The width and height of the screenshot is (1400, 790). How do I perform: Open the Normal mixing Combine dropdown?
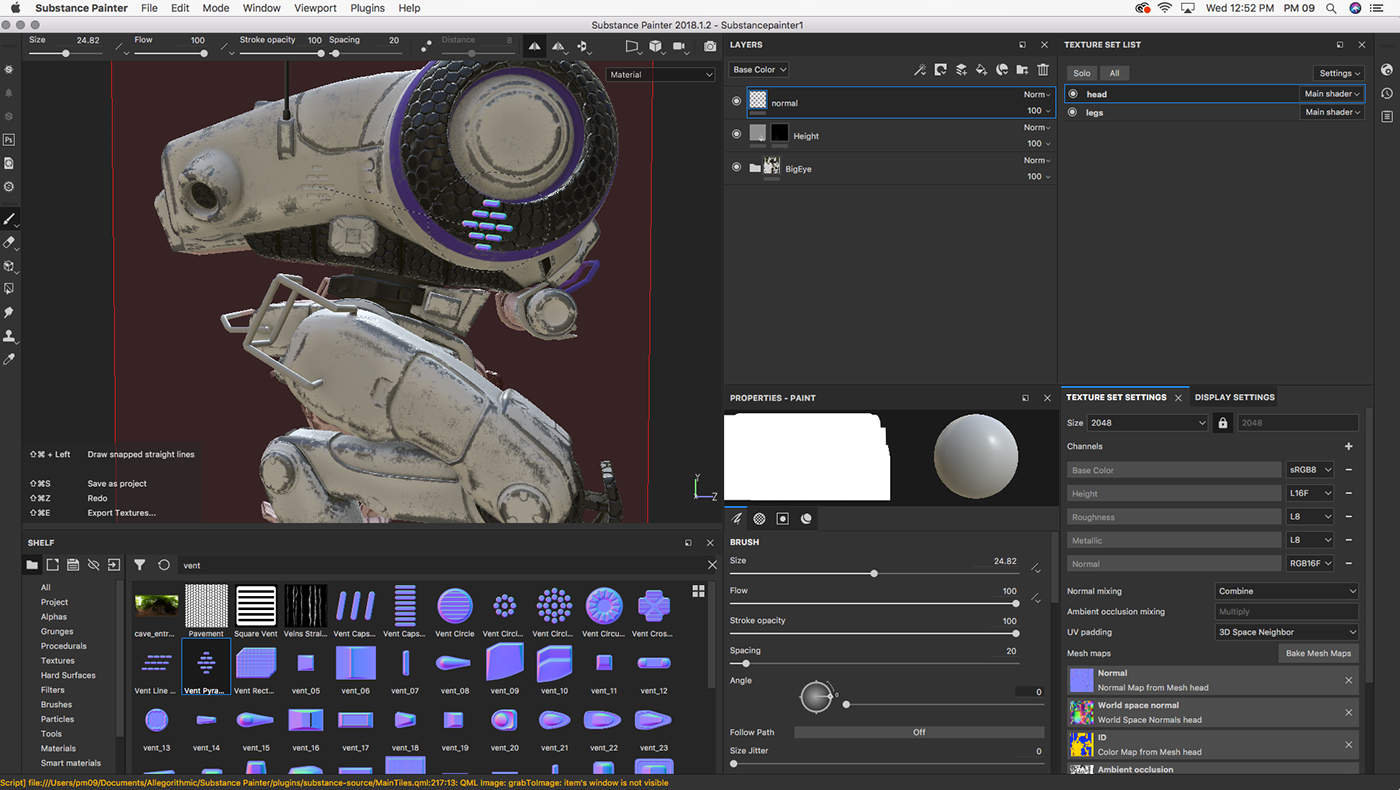tap(1286, 591)
